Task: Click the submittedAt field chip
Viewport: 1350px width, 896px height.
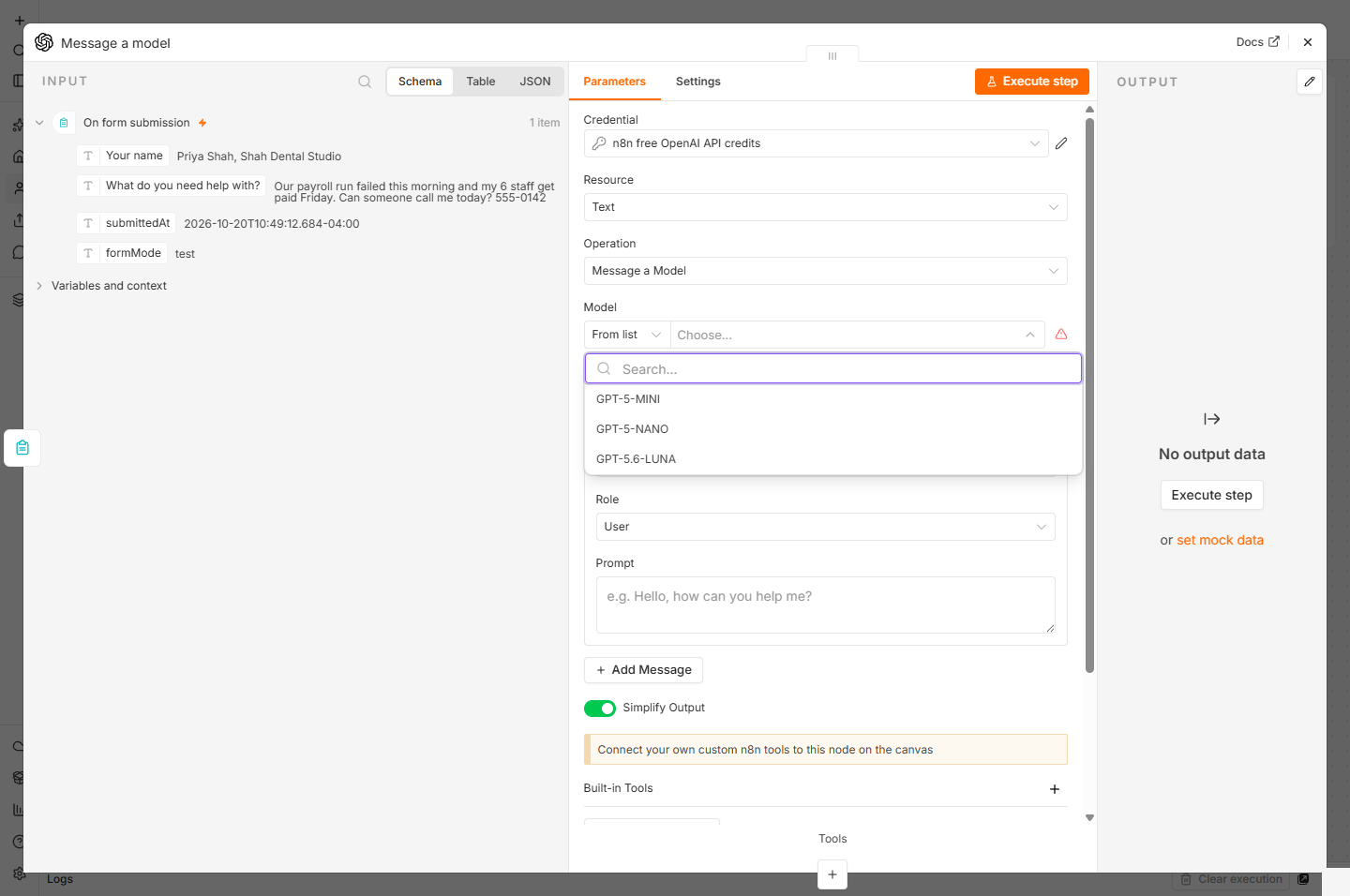Action: click(x=127, y=223)
